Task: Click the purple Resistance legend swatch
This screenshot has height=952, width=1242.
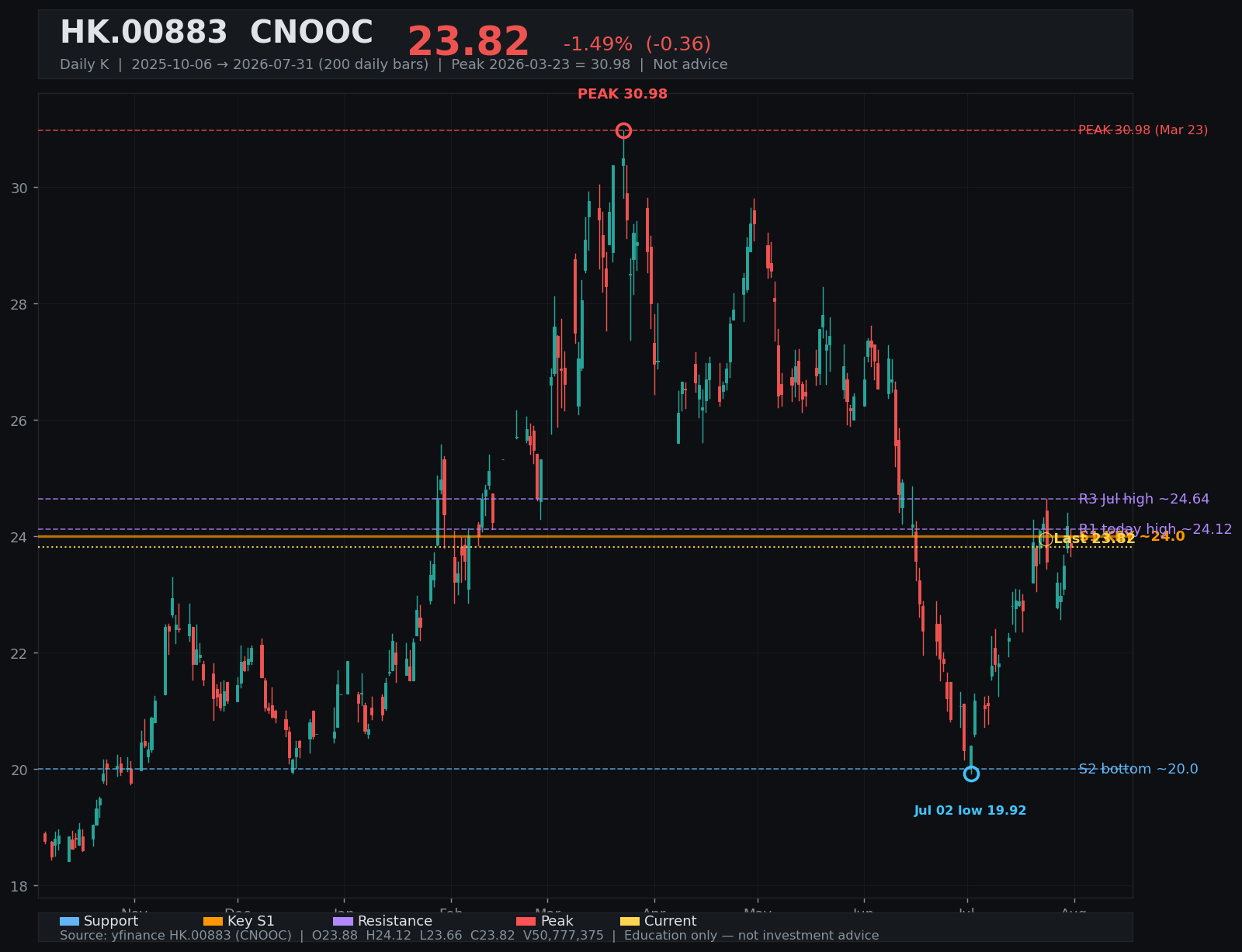Action: [343, 922]
